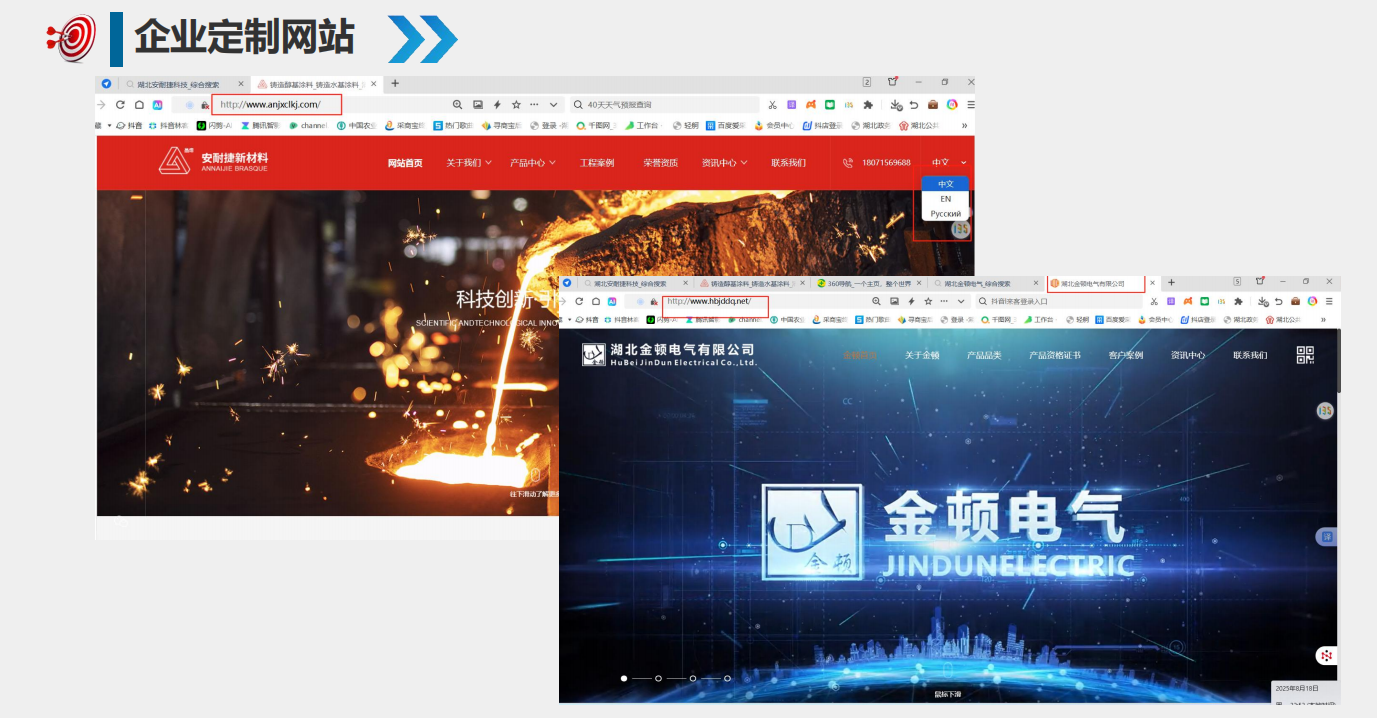Screen dimensions: 1377x718
Task: Open a new tab in the Jindun browser
Action: coord(1171,283)
